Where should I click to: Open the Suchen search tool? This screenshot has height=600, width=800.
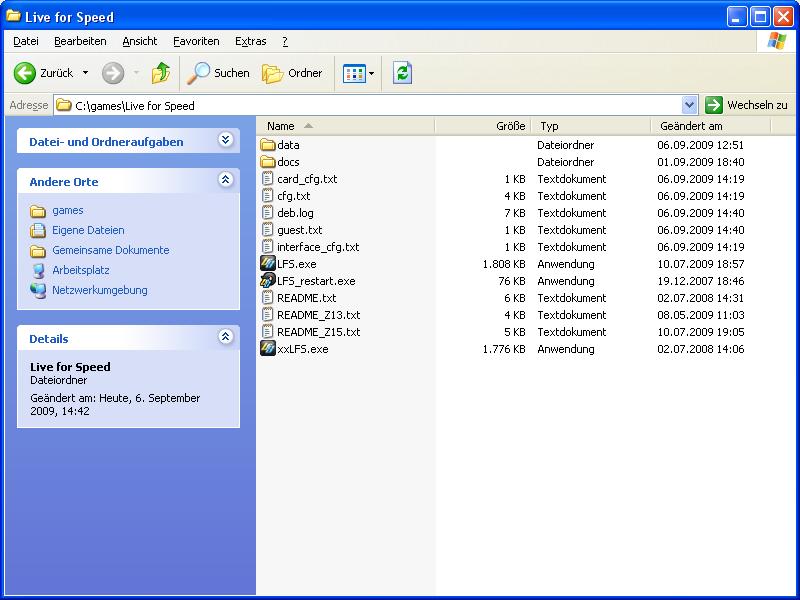pyautogui.click(x=218, y=73)
